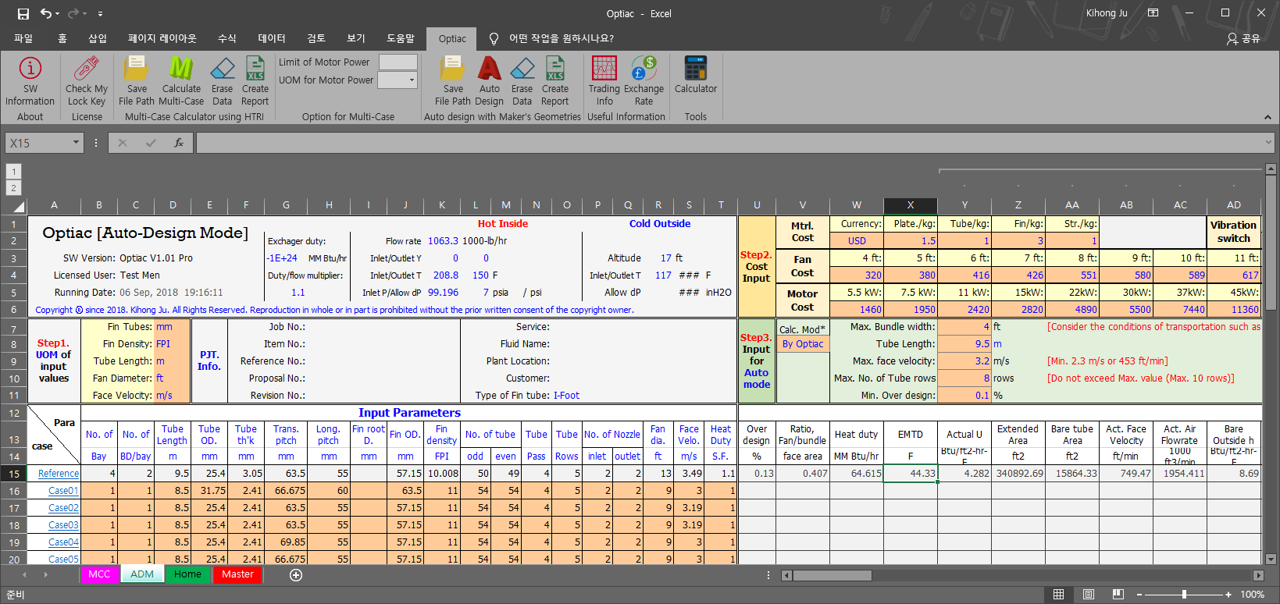Viewport: 1280px width, 604px height.
Task: Switch to the 데이터 ribbon tab
Action: (272, 39)
